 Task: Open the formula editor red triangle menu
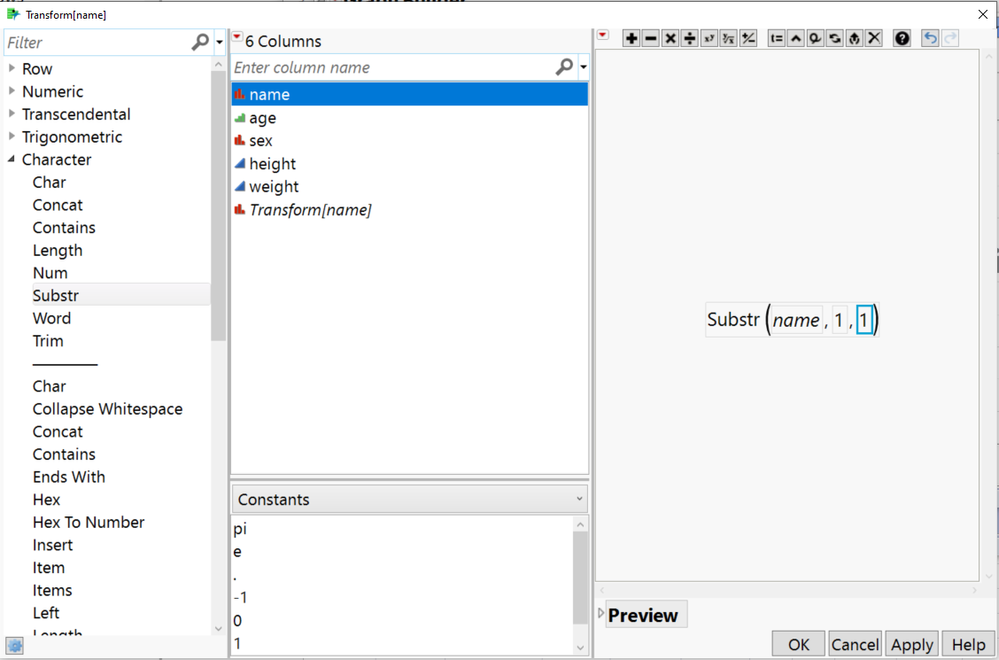pyautogui.click(x=603, y=36)
